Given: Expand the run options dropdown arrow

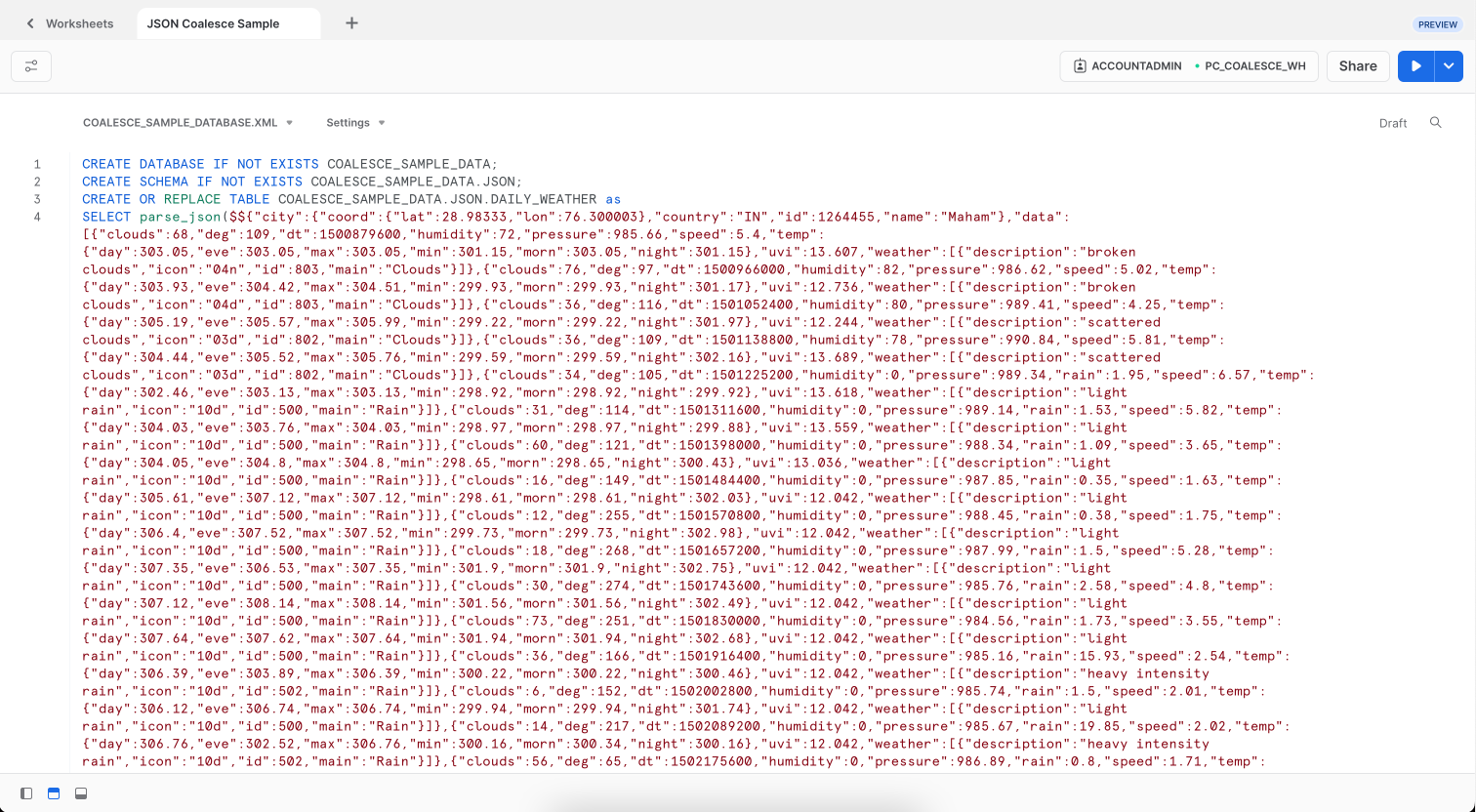Looking at the screenshot, I should pos(1449,66).
